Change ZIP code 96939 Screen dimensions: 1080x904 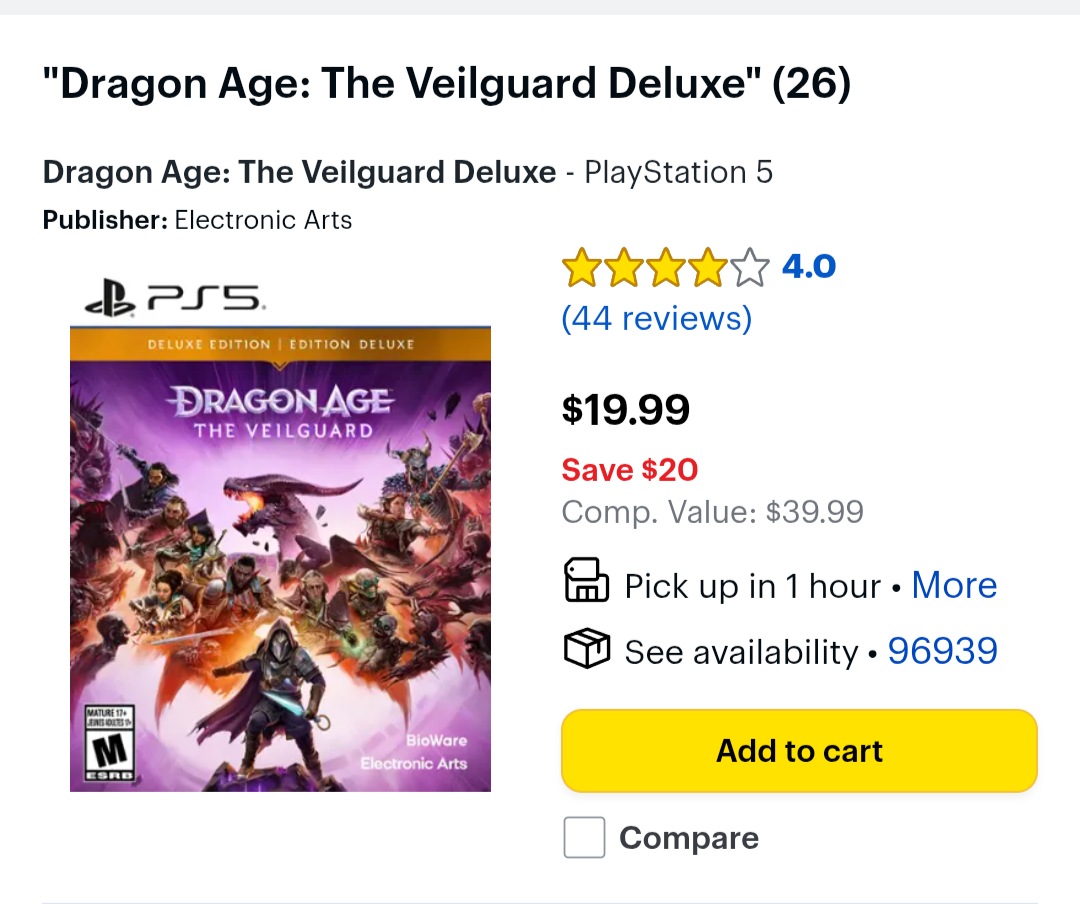click(x=942, y=651)
